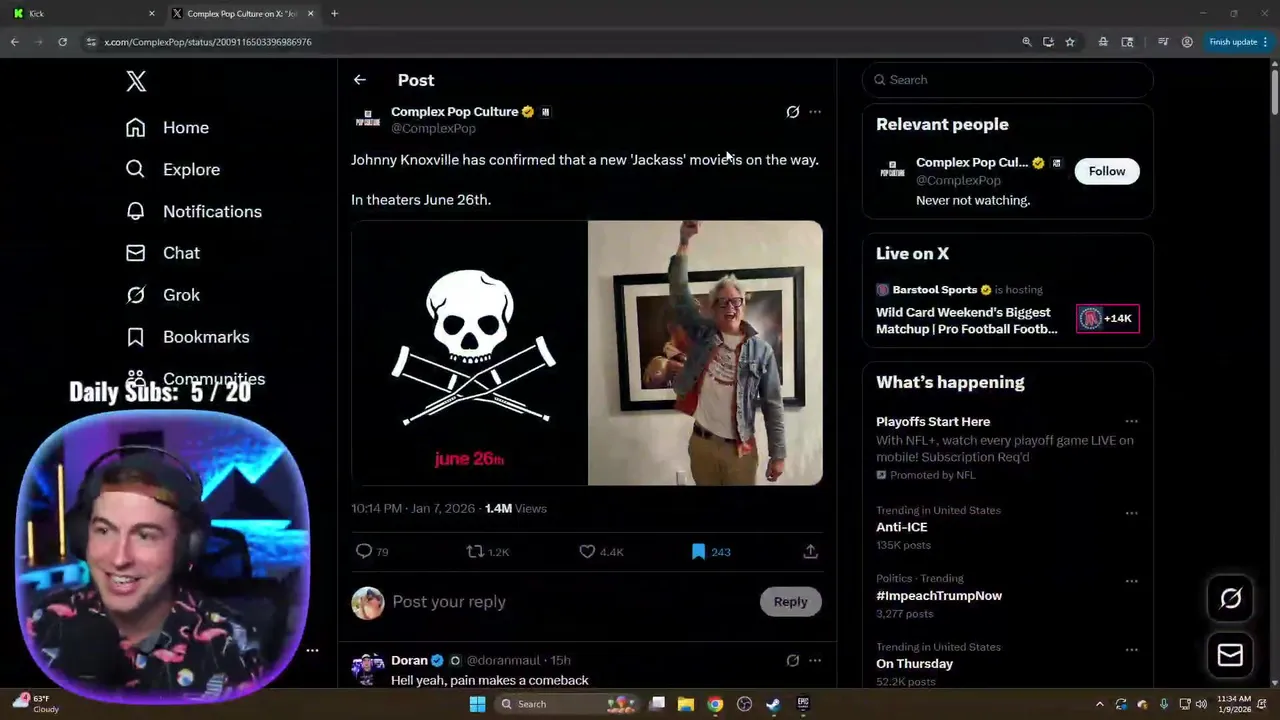1280x720 pixels.
Task: Open the Windows Start menu
Action: (x=477, y=704)
